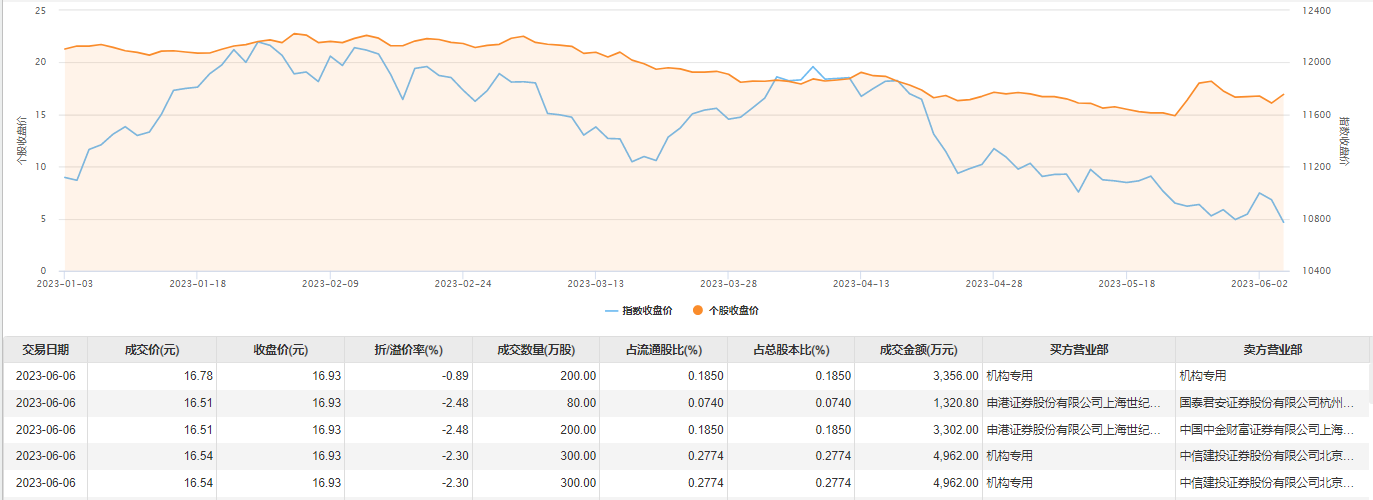Click the 占总股本比(%) column header

792,350
